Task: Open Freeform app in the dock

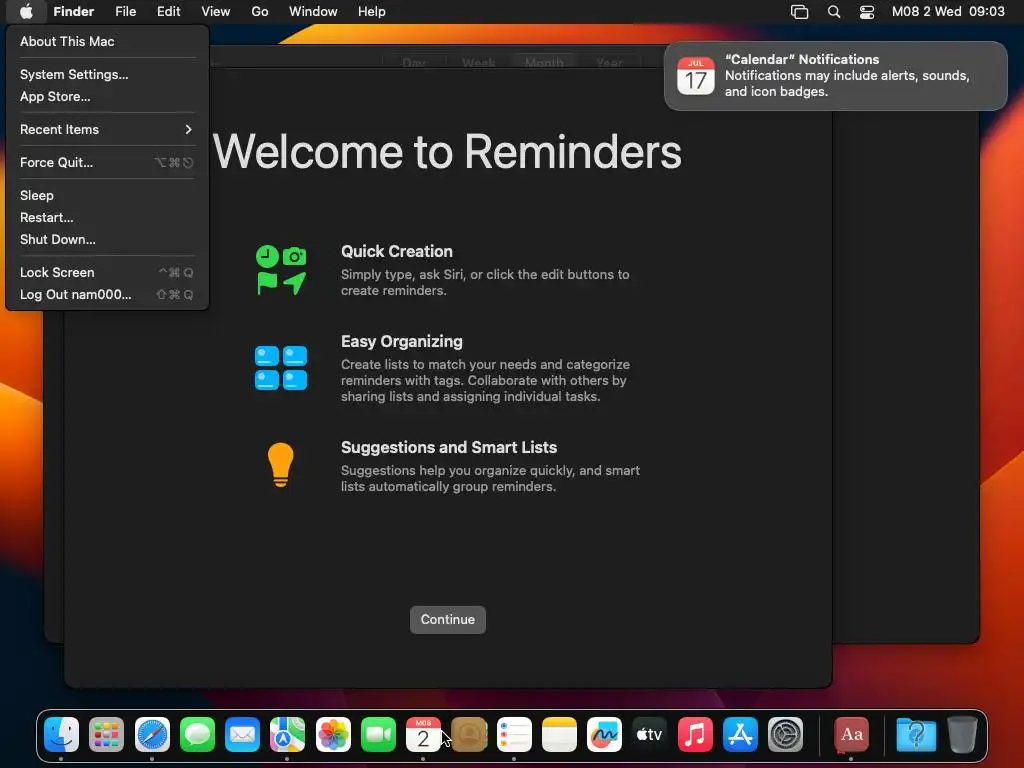Action: click(x=604, y=735)
